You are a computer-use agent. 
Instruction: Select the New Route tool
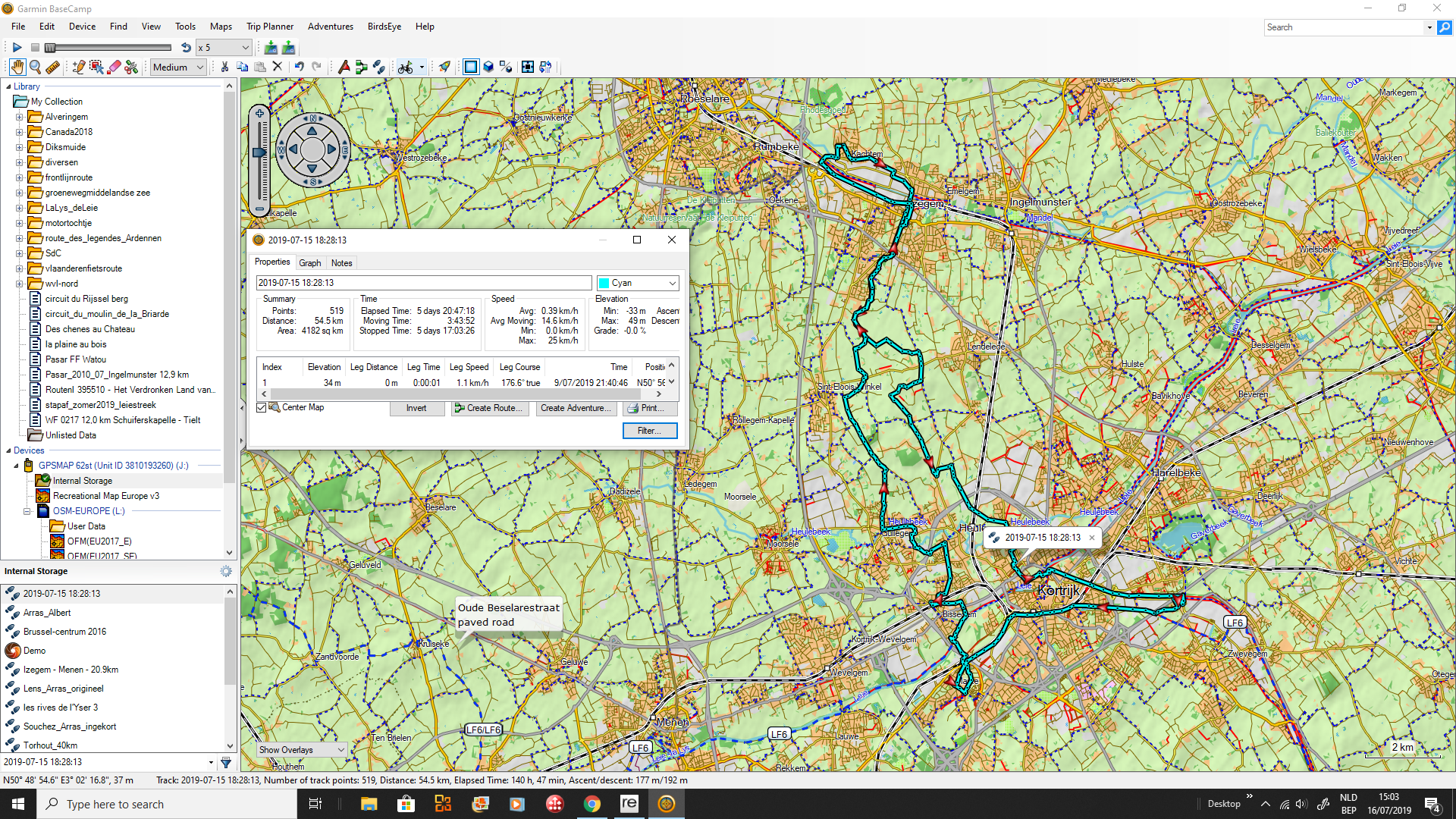pos(361,67)
